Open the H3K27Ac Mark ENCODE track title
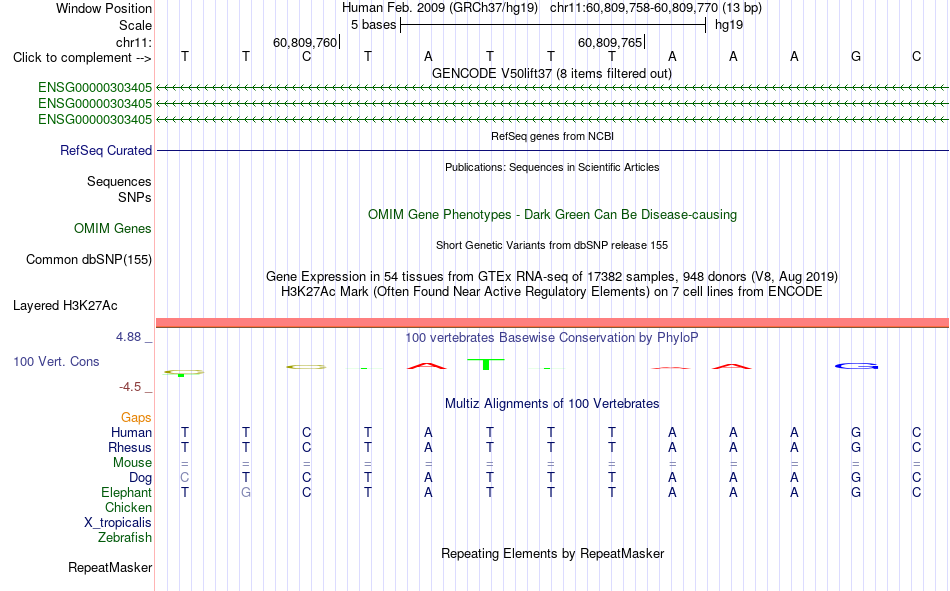 pyautogui.click(x=552, y=292)
